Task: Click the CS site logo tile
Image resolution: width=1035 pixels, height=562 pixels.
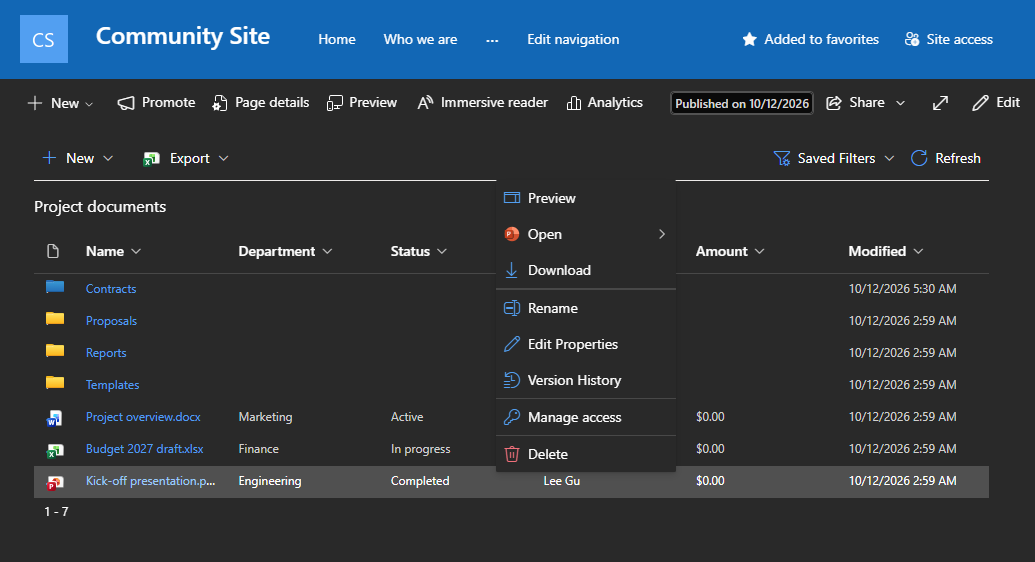Action: click(44, 39)
